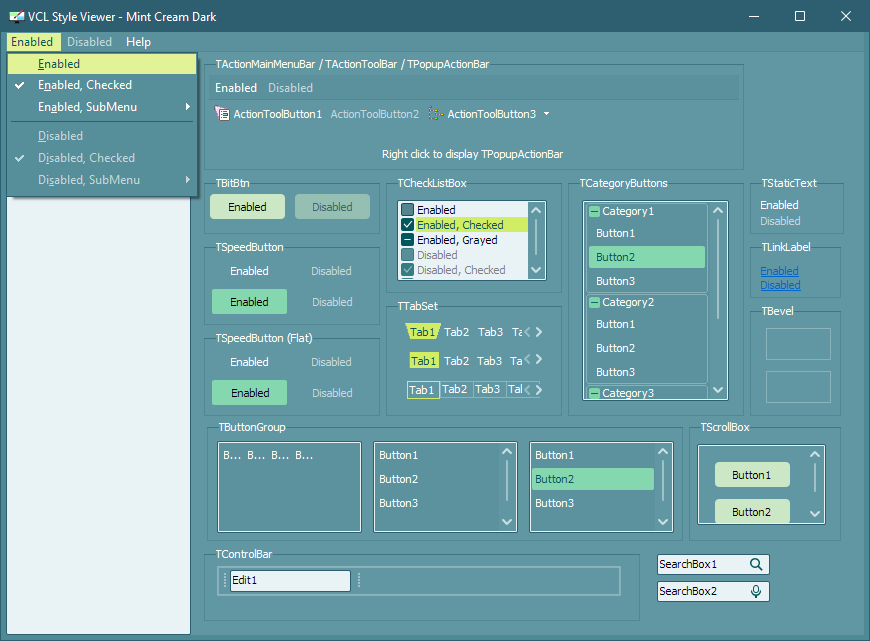870x641 pixels.
Task: Click the SearchBox2 microphone icon
Action: [756, 592]
